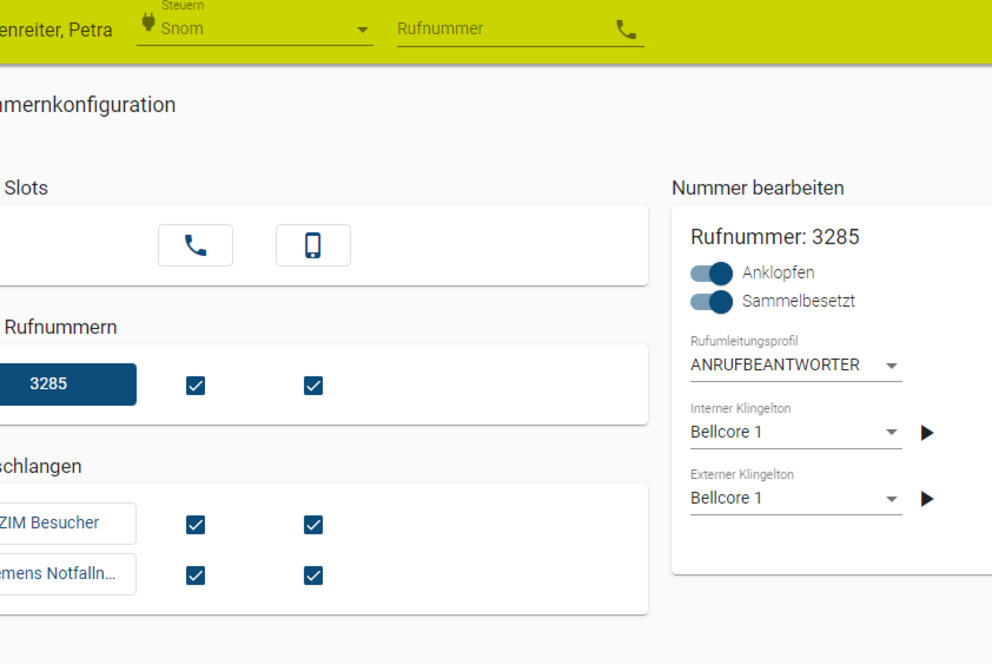This screenshot has width=992, height=664.
Task: Open the Steuern Snom dropdown
Action: coord(255,29)
